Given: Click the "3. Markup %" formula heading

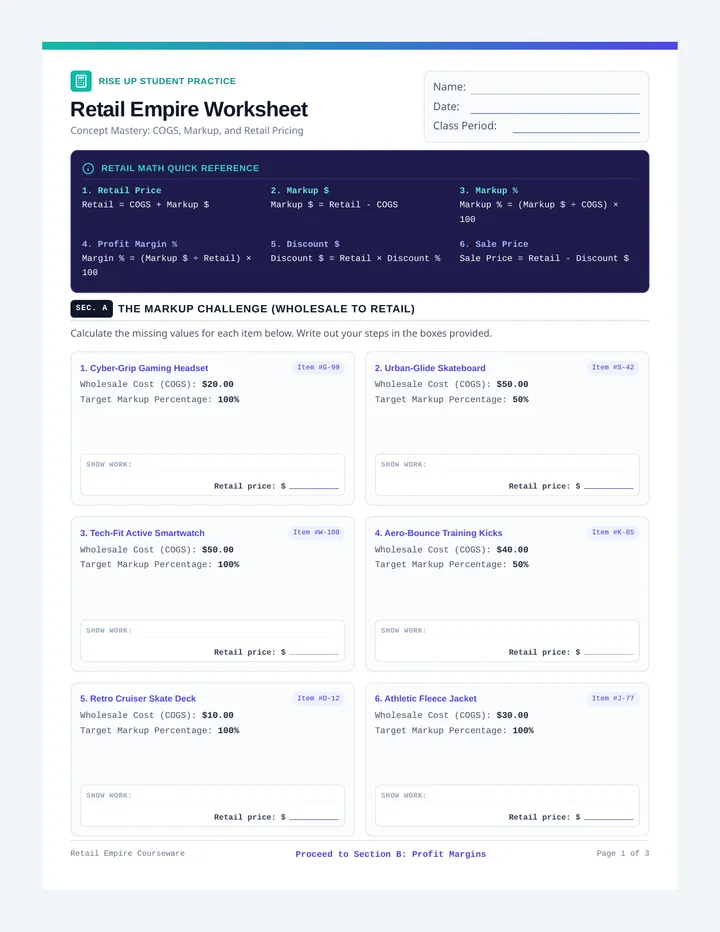Looking at the screenshot, I should click(x=489, y=190).
